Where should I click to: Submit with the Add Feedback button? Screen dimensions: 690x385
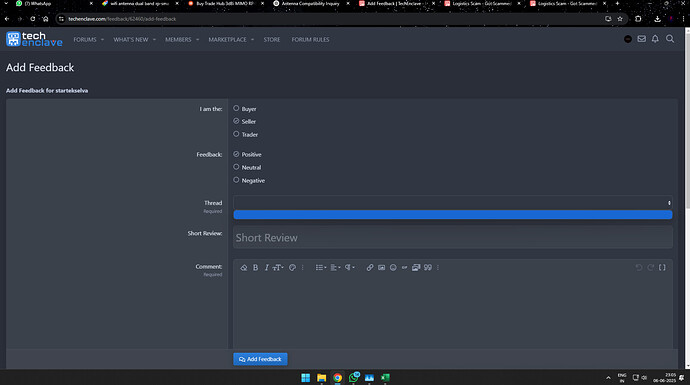click(x=260, y=359)
